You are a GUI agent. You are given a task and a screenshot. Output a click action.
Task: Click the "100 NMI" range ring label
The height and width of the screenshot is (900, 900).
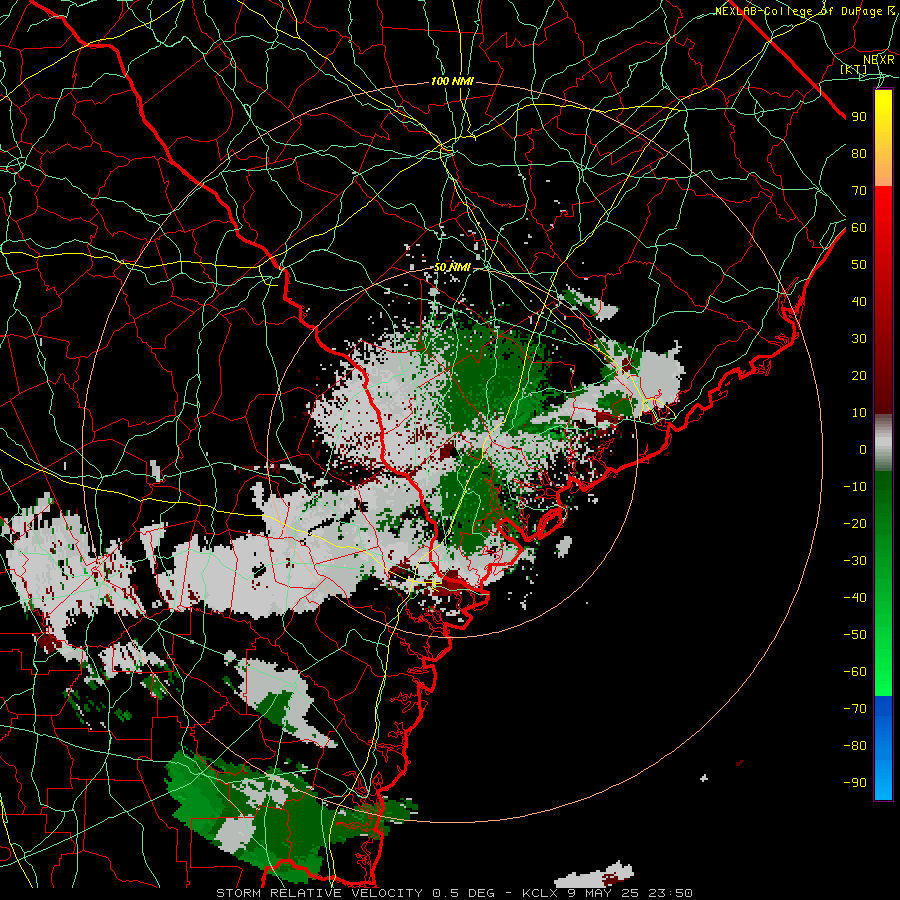[x=452, y=82]
